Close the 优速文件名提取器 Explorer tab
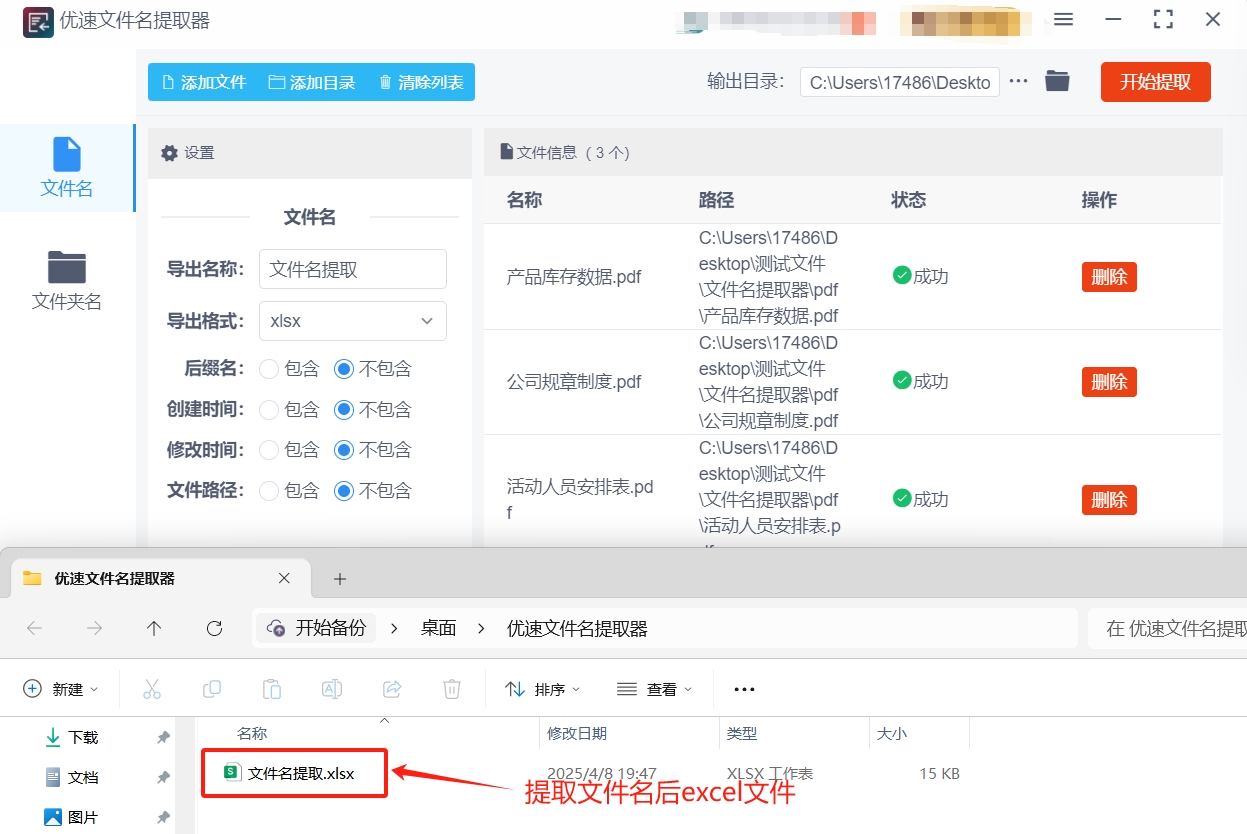1247x834 pixels. [284, 578]
